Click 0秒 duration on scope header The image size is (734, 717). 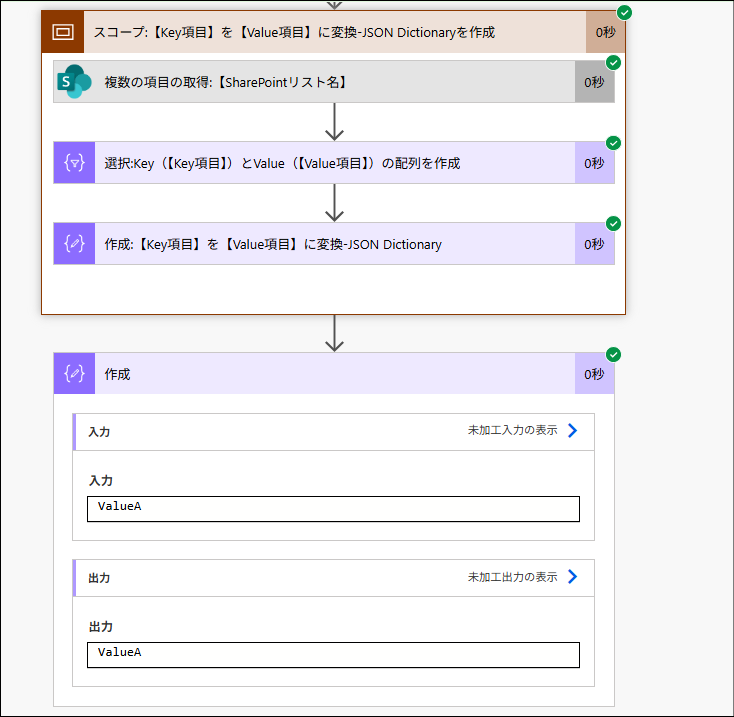605,32
